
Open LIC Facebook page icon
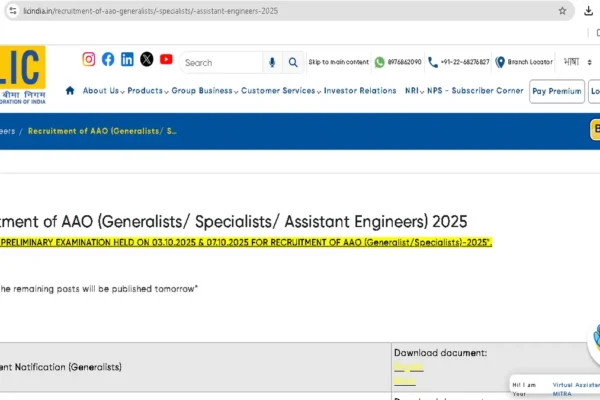[108, 59]
